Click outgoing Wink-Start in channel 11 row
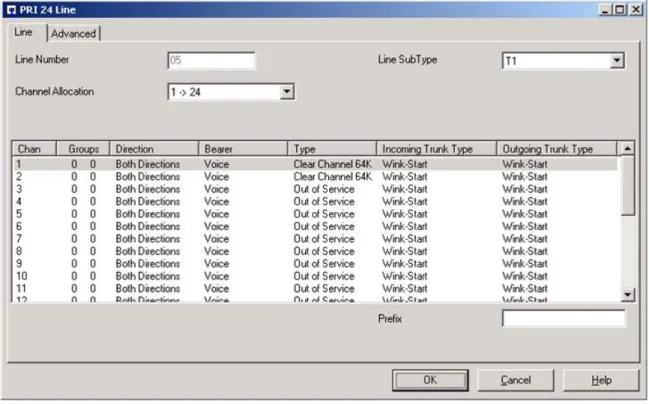Image resolution: width=649 pixels, height=404 pixels. click(525, 289)
